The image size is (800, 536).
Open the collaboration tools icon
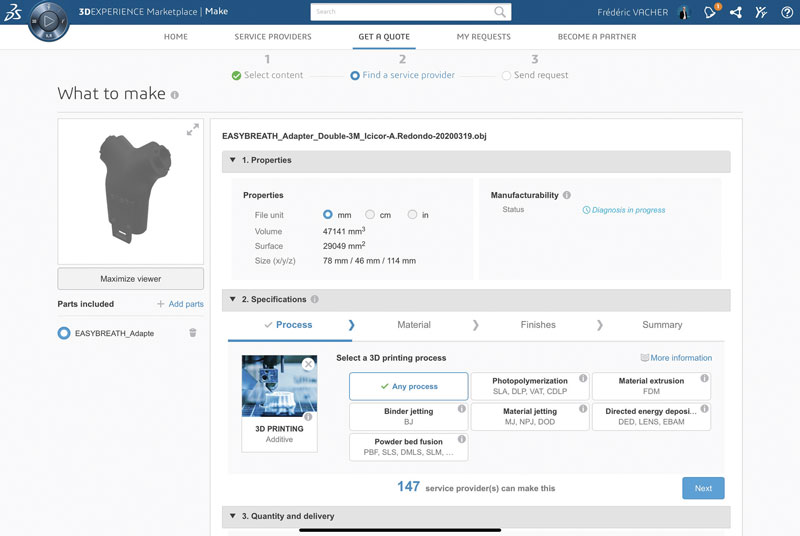[x=761, y=12]
